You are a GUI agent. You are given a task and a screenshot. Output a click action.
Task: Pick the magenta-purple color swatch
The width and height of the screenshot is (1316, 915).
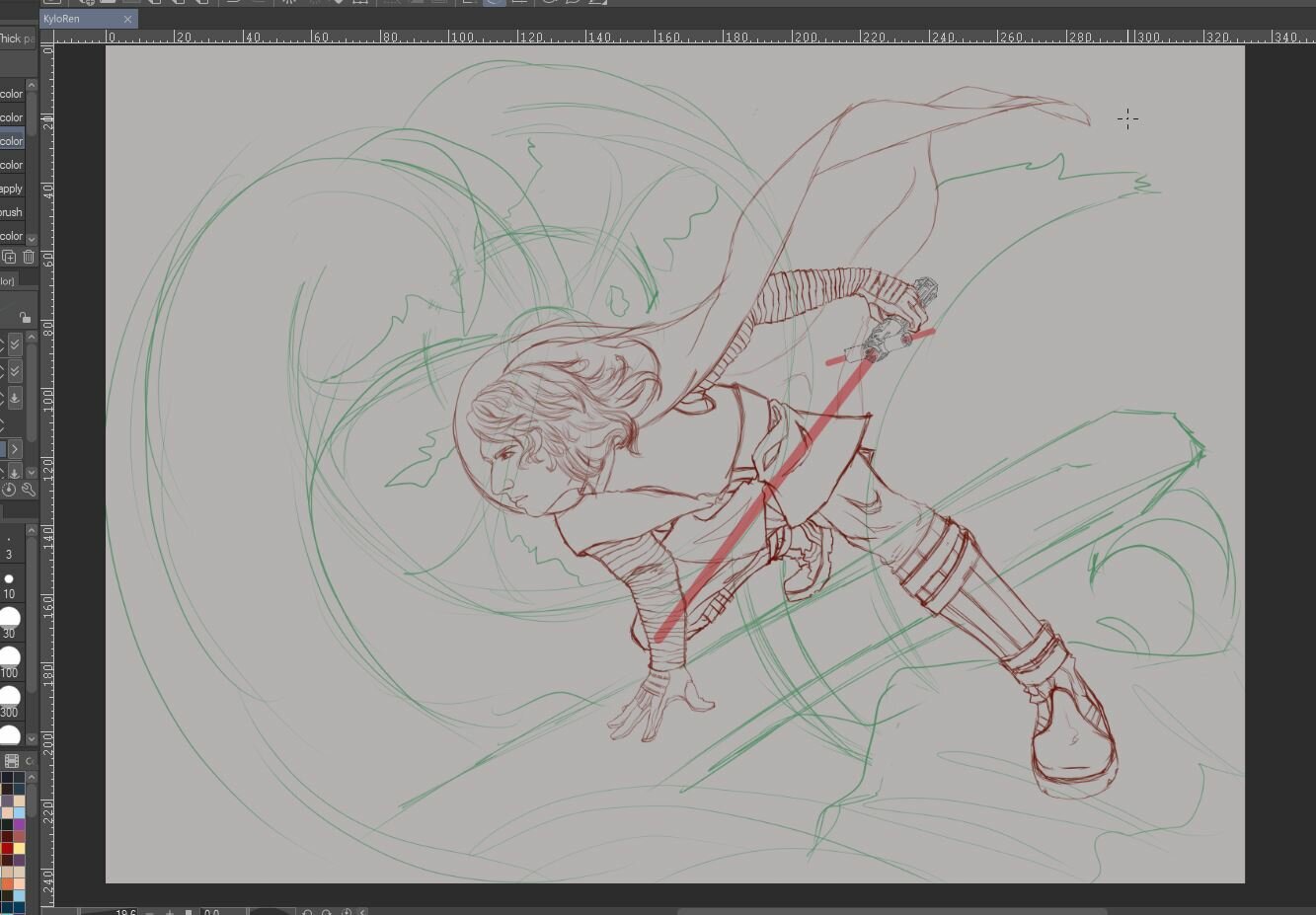(19, 824)
